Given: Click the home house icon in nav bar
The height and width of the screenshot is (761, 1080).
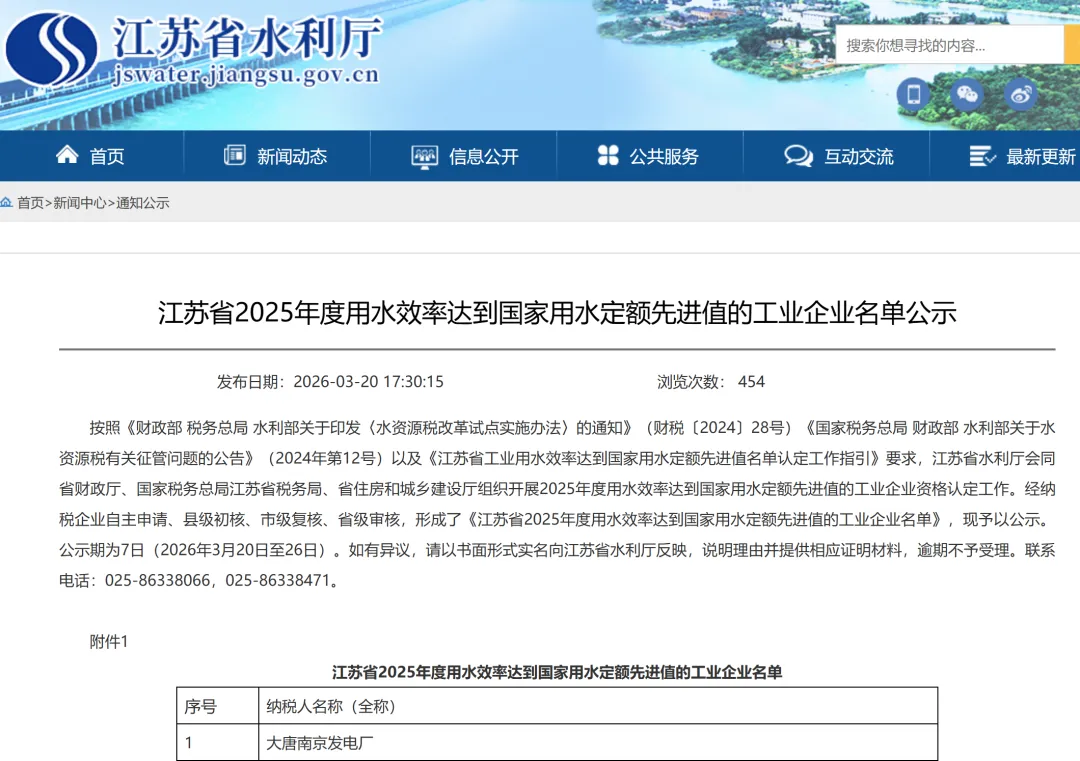Looking at the screenshot, I should 67,155.
